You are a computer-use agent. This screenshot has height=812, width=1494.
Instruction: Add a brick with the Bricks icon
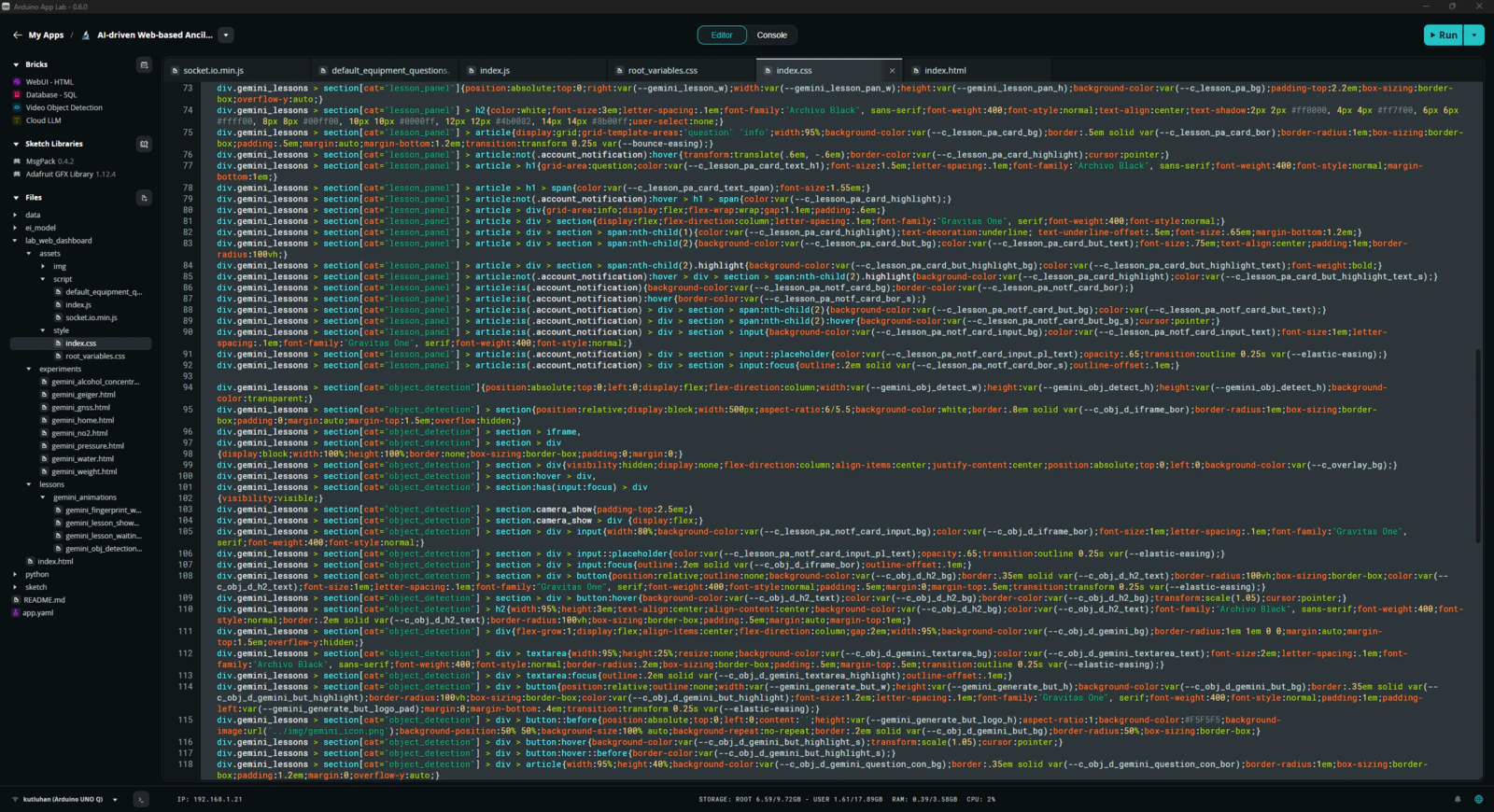(144, 65)
